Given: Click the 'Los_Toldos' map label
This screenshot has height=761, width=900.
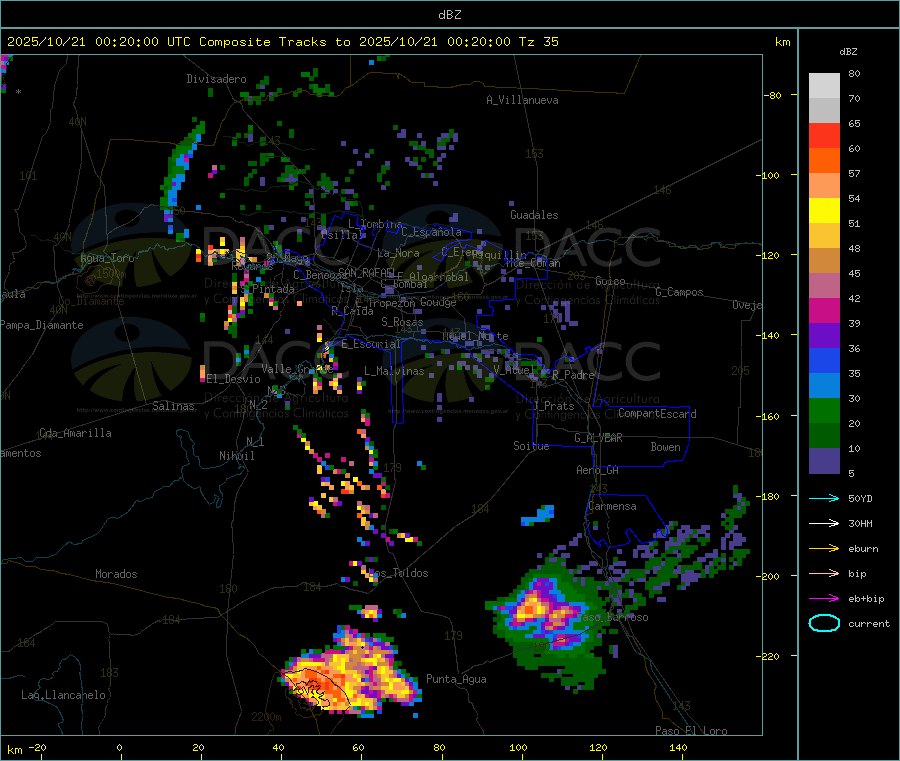Looking at the screenshot, I should tap(398, 573).
